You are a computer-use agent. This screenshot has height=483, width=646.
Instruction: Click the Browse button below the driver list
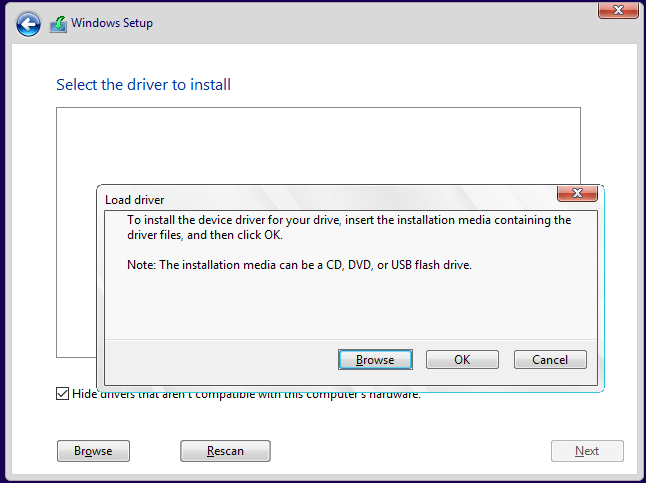pos(93,451)
